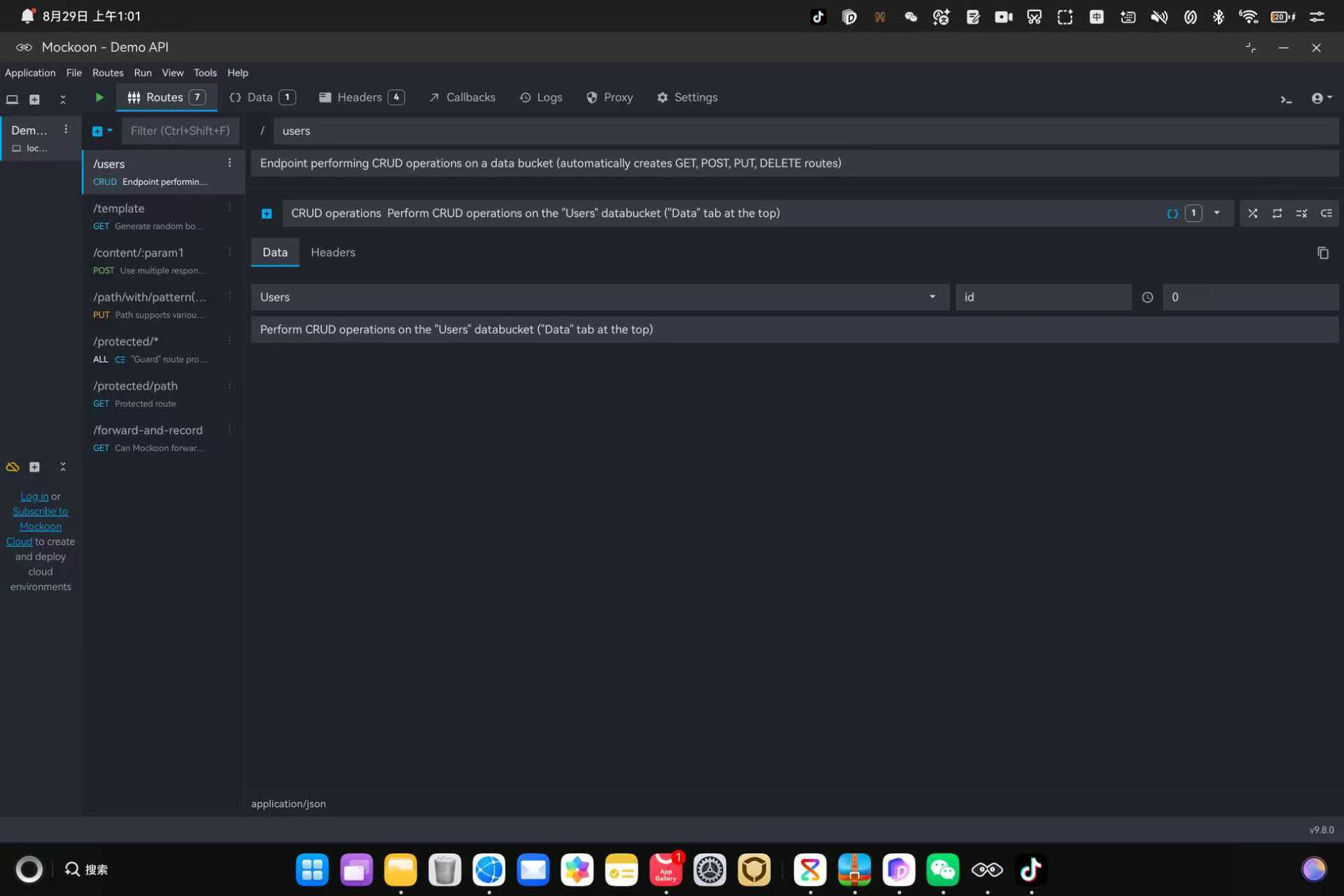Image resolution: width=1344 pixels, height=896 pixels.
Task: Open the /users route options menu
Action: click(x=230, y=163)
